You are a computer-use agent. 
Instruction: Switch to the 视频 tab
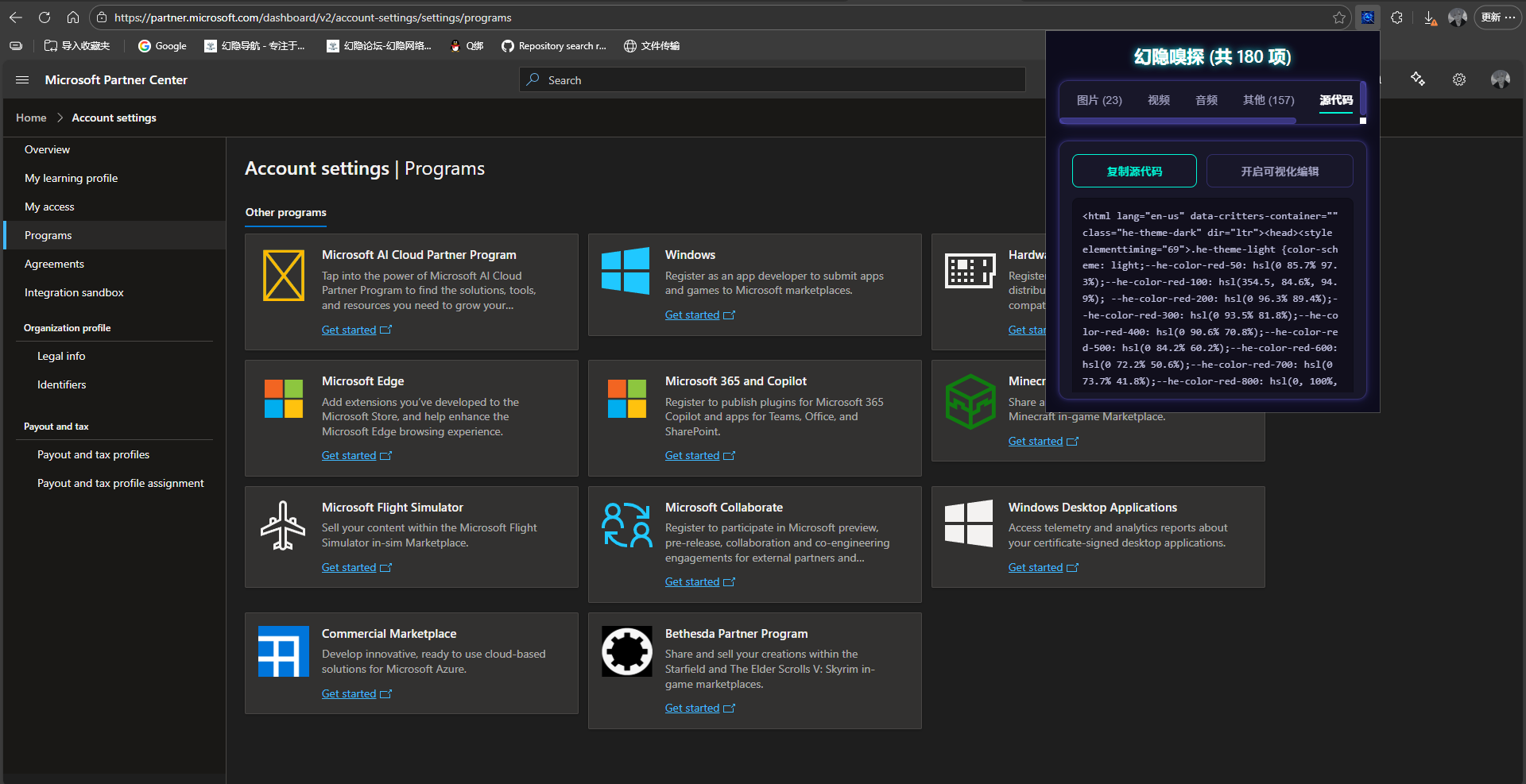[x=1159, y=100]
